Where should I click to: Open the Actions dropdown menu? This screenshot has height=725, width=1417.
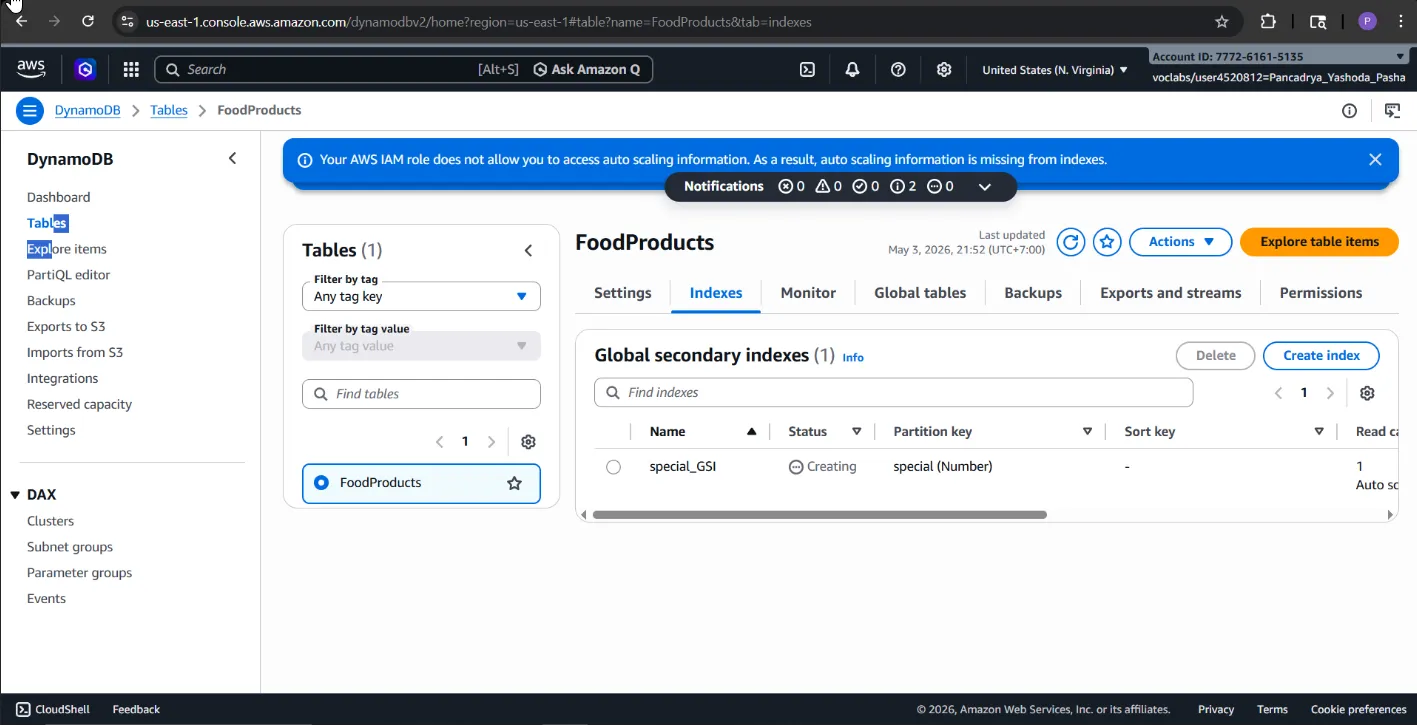pos(1180,241)
